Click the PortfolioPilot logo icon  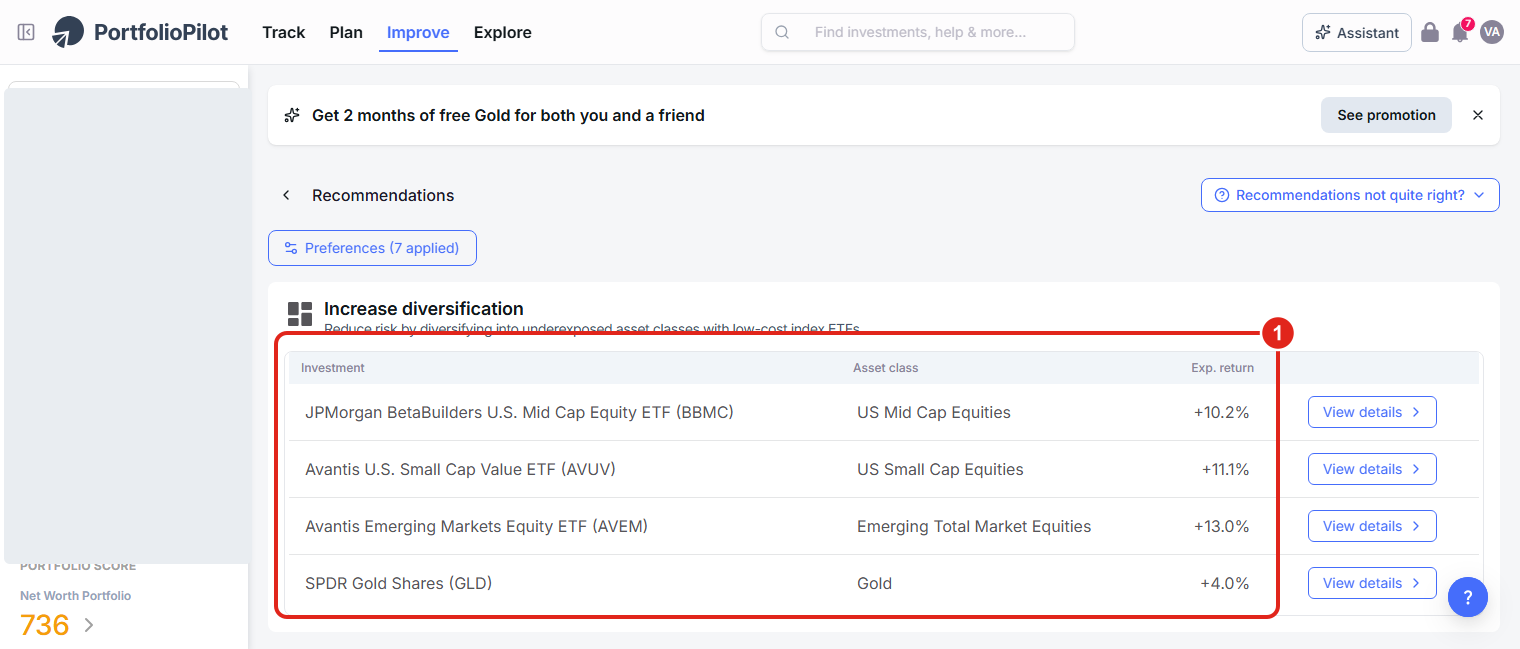[x=69, y=32]
